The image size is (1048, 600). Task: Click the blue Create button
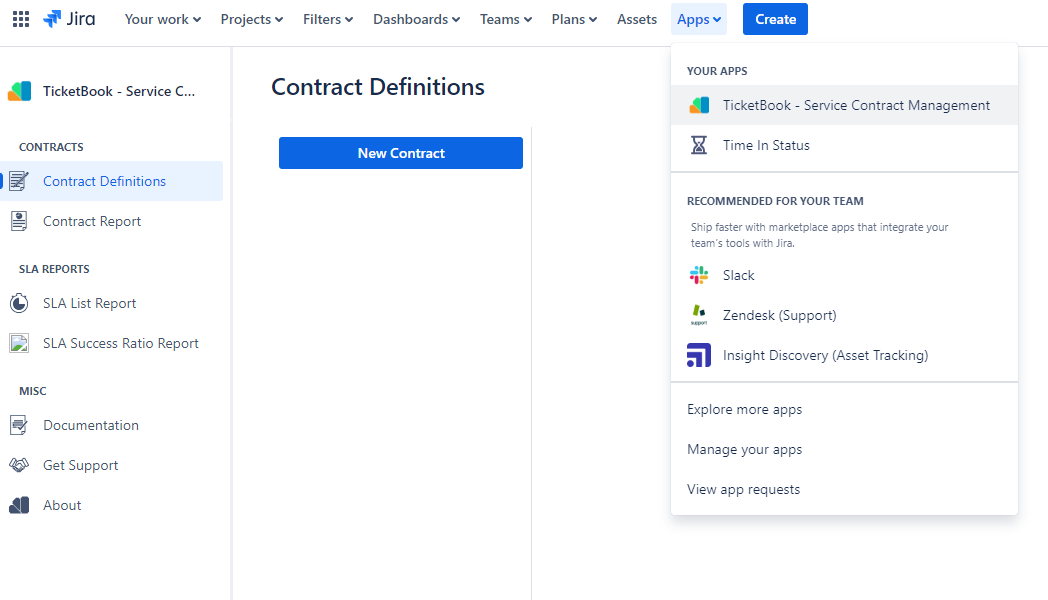coord(775,19)
